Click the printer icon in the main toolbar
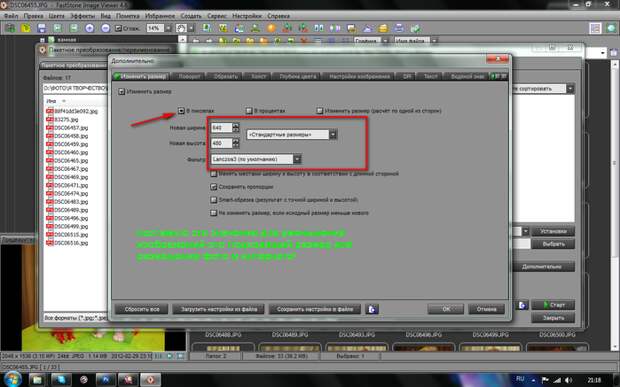The height and width of the screenshot is (387, 620). (399, 28)
